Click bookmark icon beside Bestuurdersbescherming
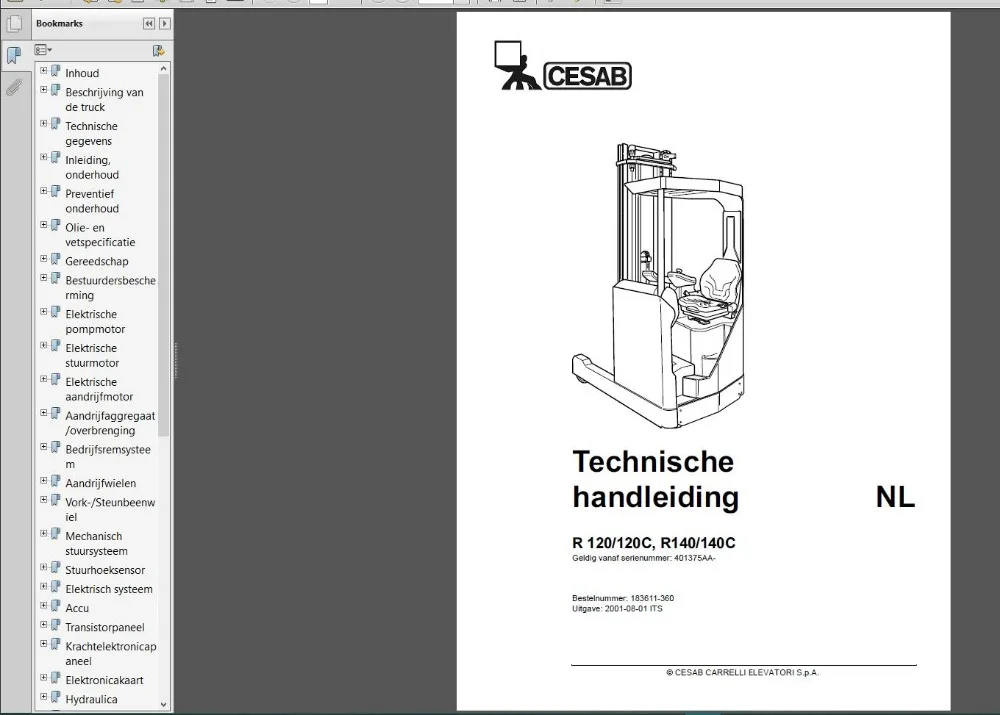 [x=55, y=278]
